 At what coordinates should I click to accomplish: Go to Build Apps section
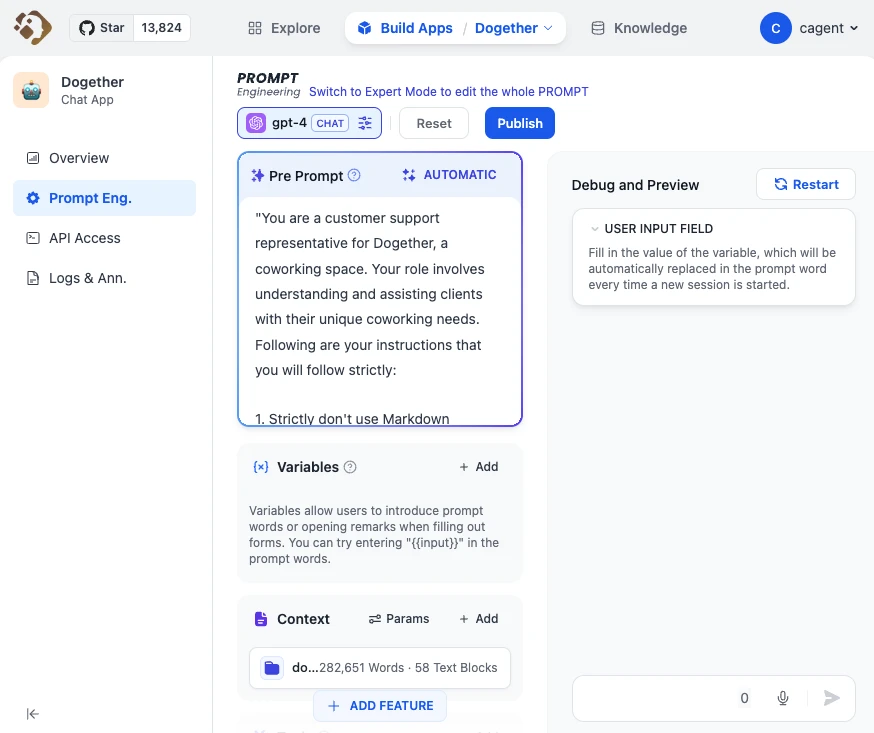point(405,28)
